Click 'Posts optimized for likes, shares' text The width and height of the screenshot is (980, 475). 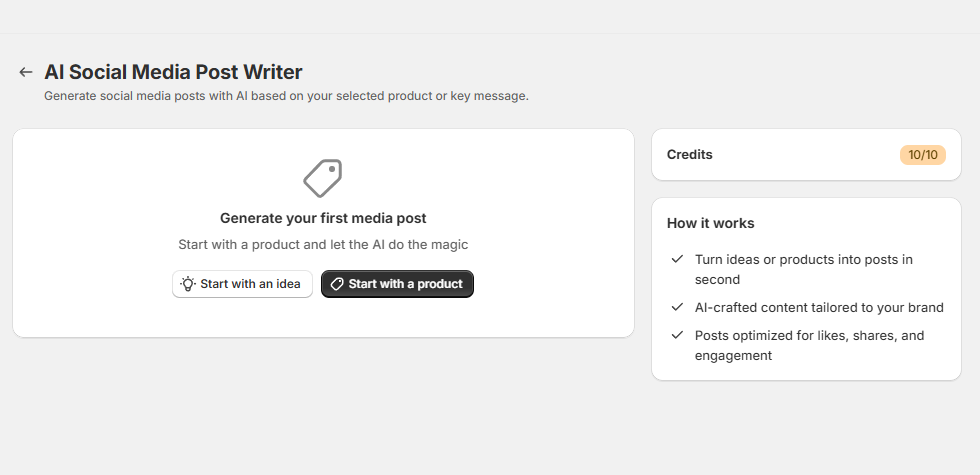coord(809,346)
